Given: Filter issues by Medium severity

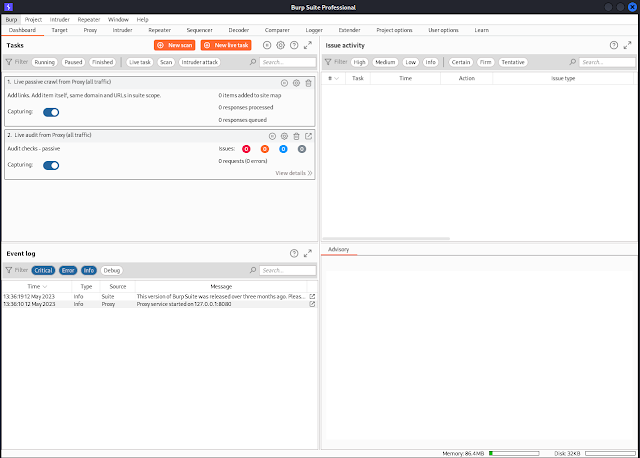Looking at the screenshot, I should pyautogui.click(x=385, y=62).
